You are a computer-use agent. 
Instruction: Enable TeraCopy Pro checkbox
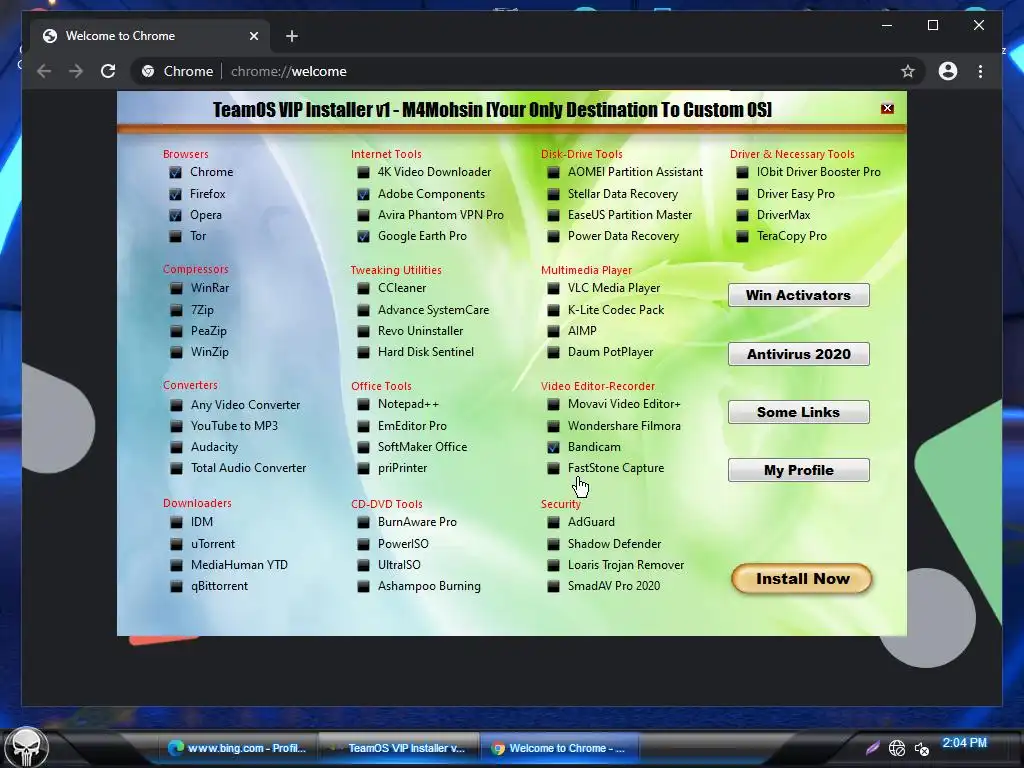pyautogui.click(x=743, y=236)
